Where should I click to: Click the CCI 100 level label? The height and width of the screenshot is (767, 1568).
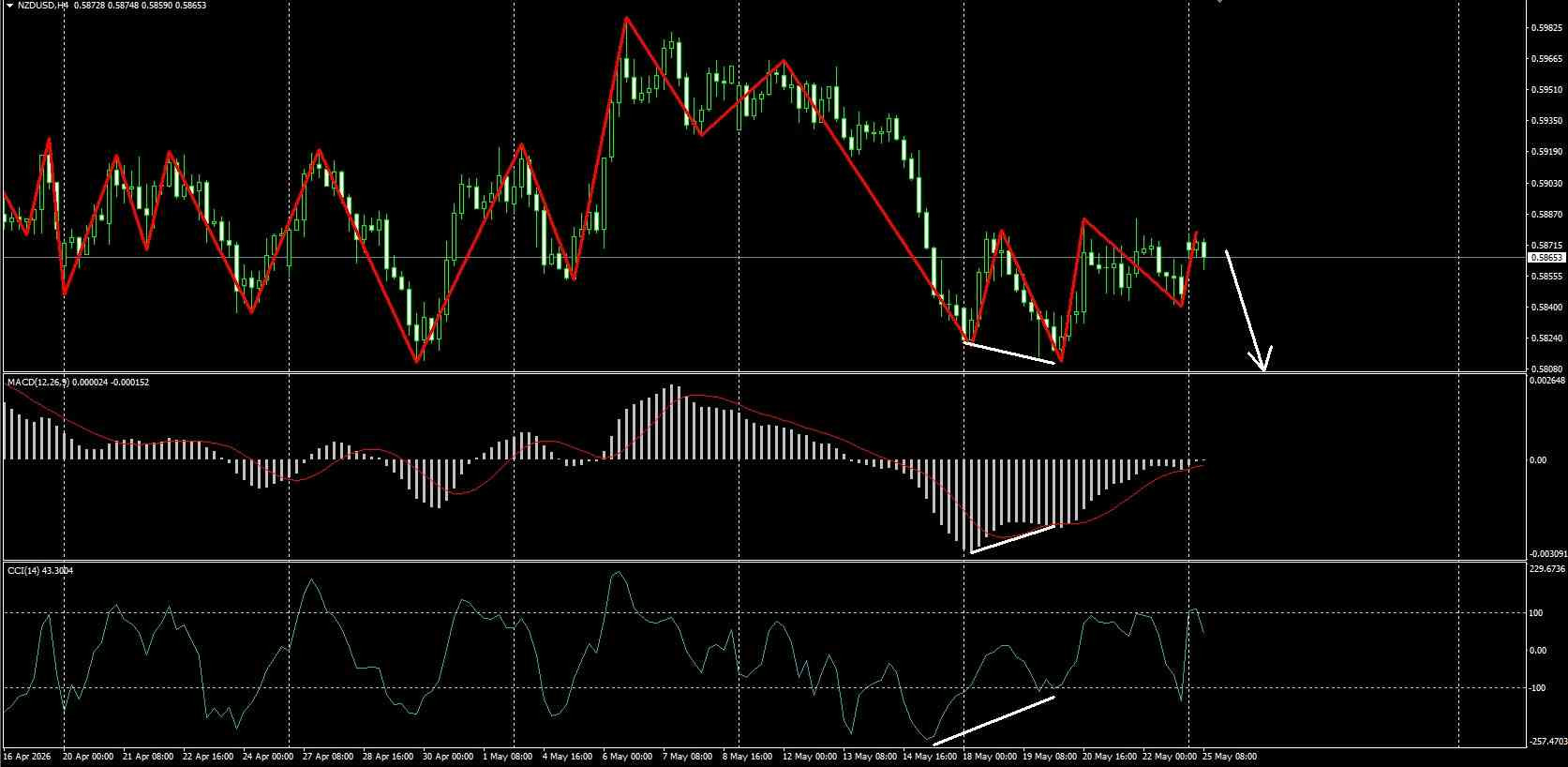coord(1536,613)
